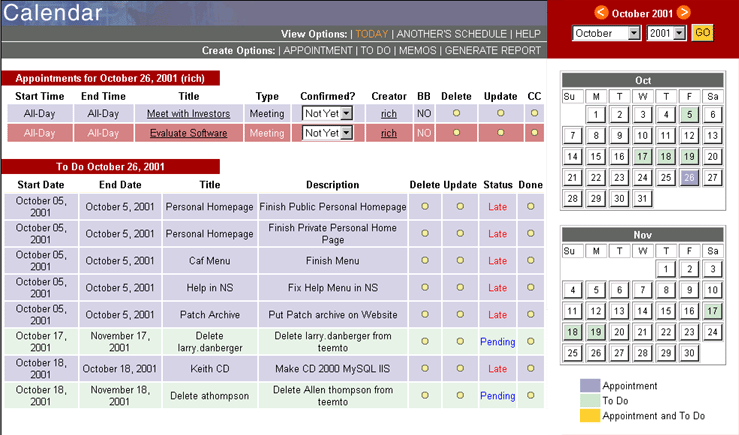
Task: Mark Finish Private Personal Home Page as done
Action: click(531, 233)
